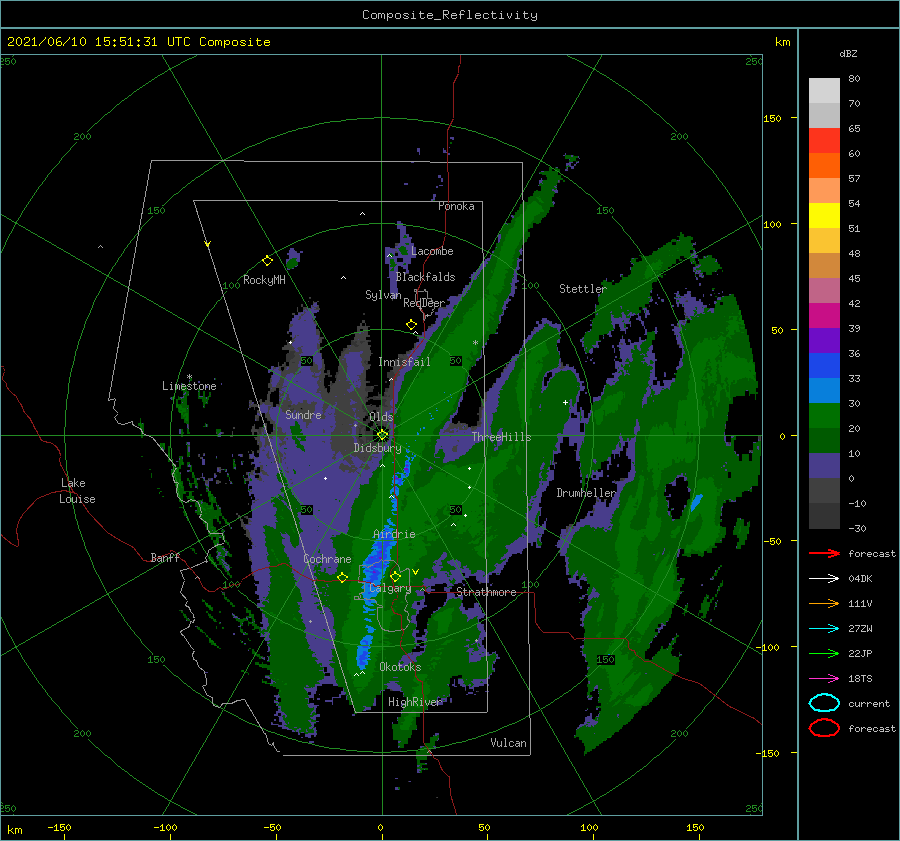
Task: Click the yellow diamond marker above Calgary label
Action: tap(395, 576)
